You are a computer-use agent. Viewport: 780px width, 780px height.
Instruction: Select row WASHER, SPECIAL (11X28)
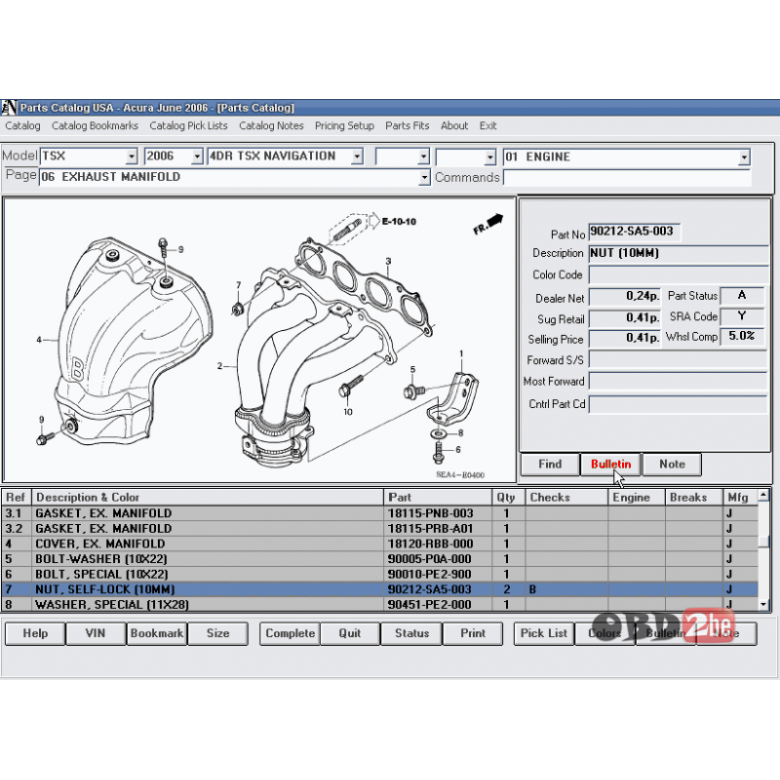380,605
